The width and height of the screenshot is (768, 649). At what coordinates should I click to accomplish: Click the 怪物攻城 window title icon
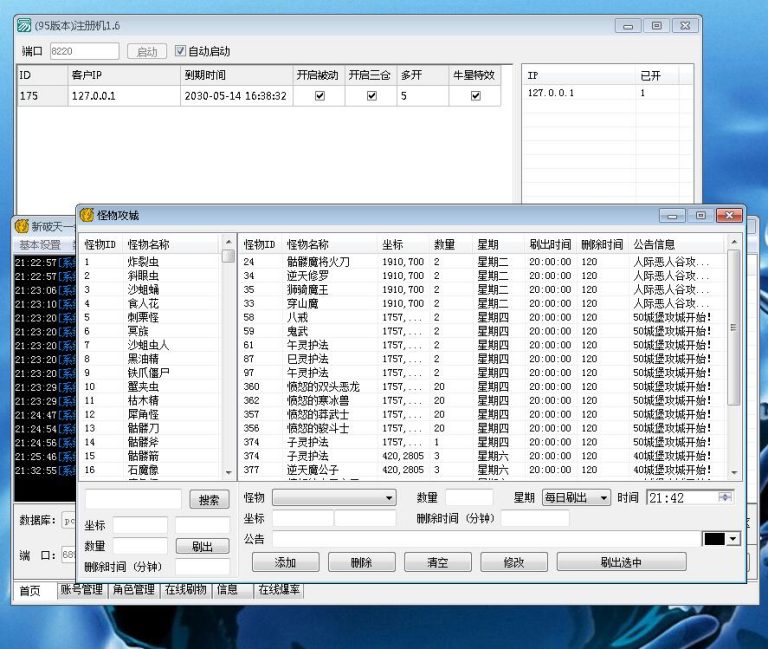[x=87, y=215]
